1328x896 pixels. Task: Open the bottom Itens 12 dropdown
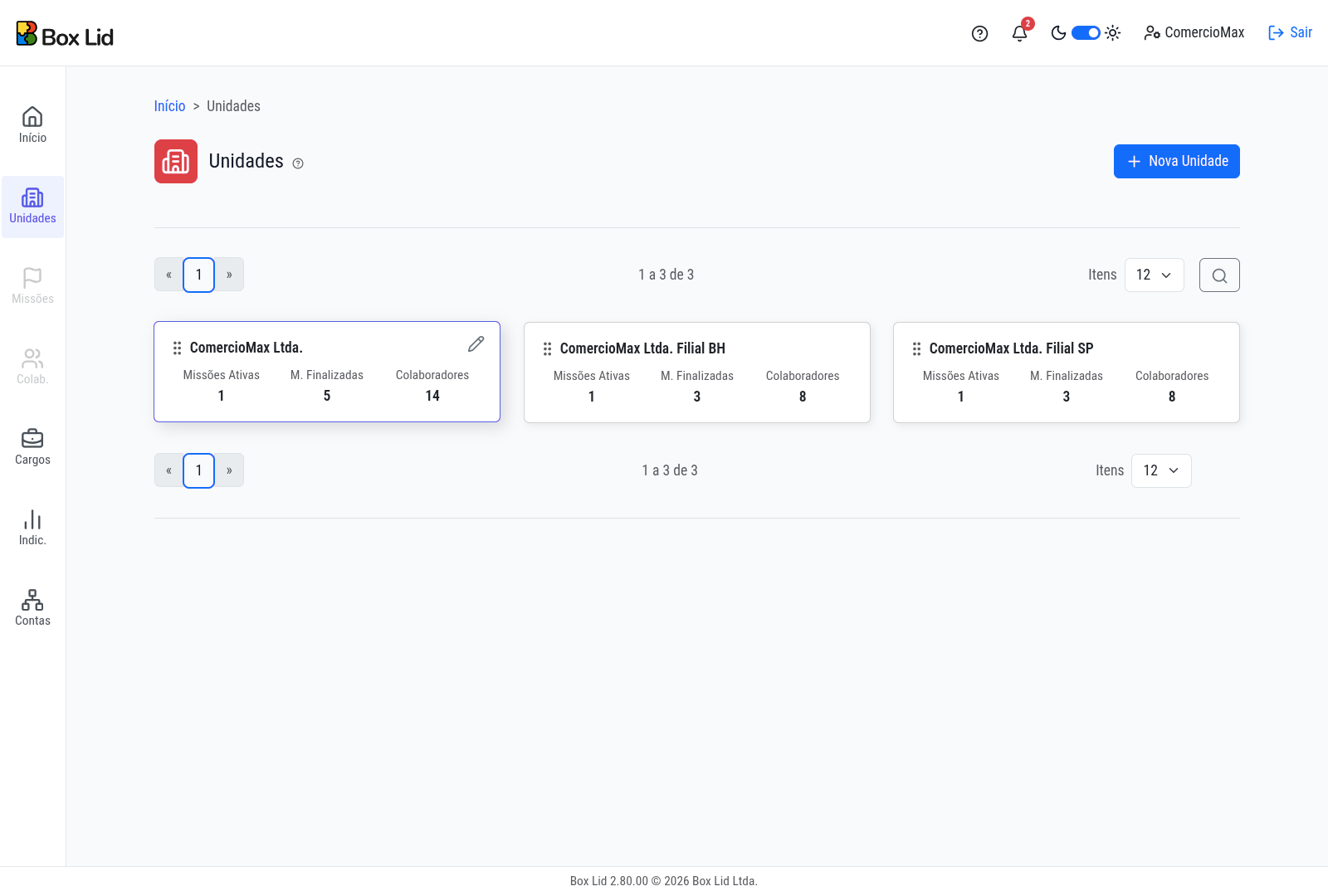1161,470
